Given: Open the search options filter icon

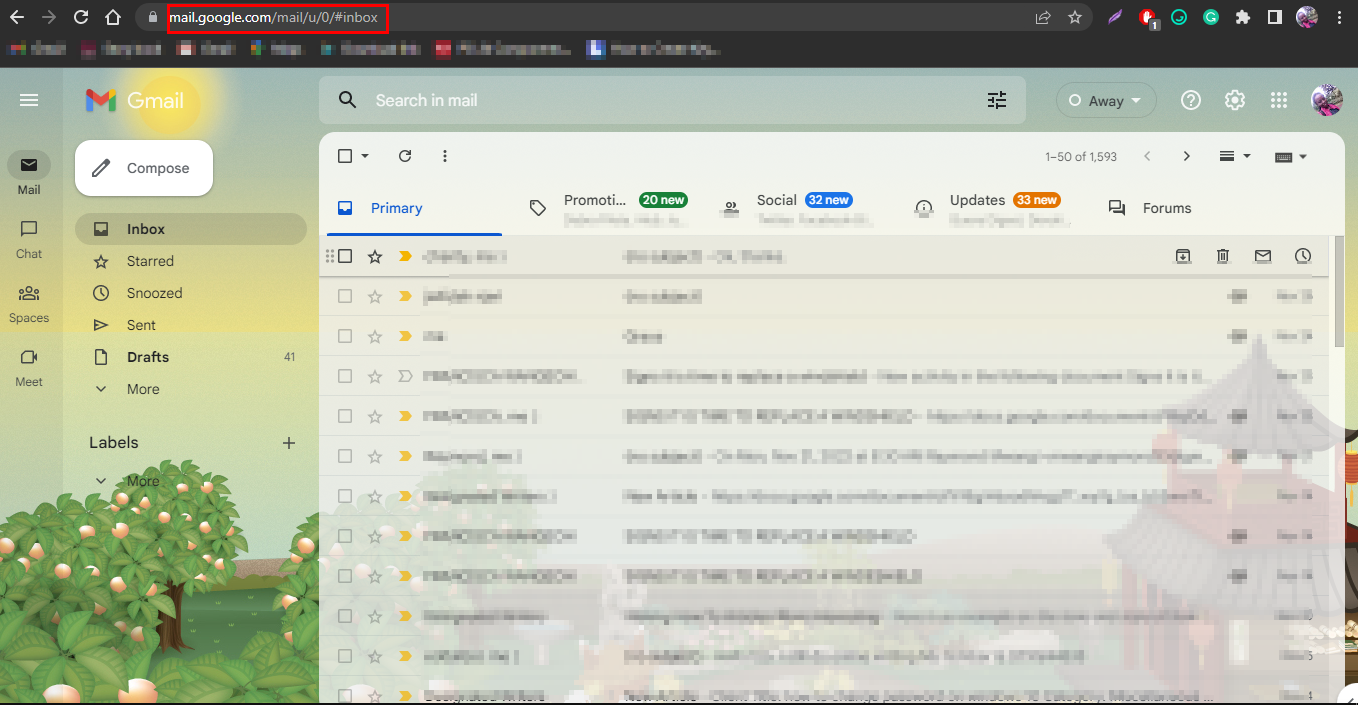Looking at the screenshot, I should tap(997, 100).
